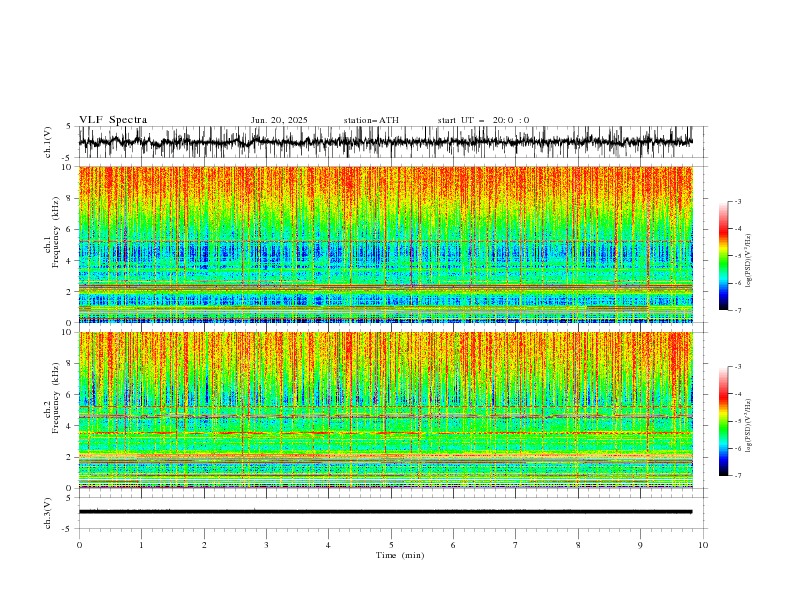Click the "0" tick on the time axis
Image resolution: width=792 pixels, height=612 pixels.
pyautogui.click(x=79, y=545)
